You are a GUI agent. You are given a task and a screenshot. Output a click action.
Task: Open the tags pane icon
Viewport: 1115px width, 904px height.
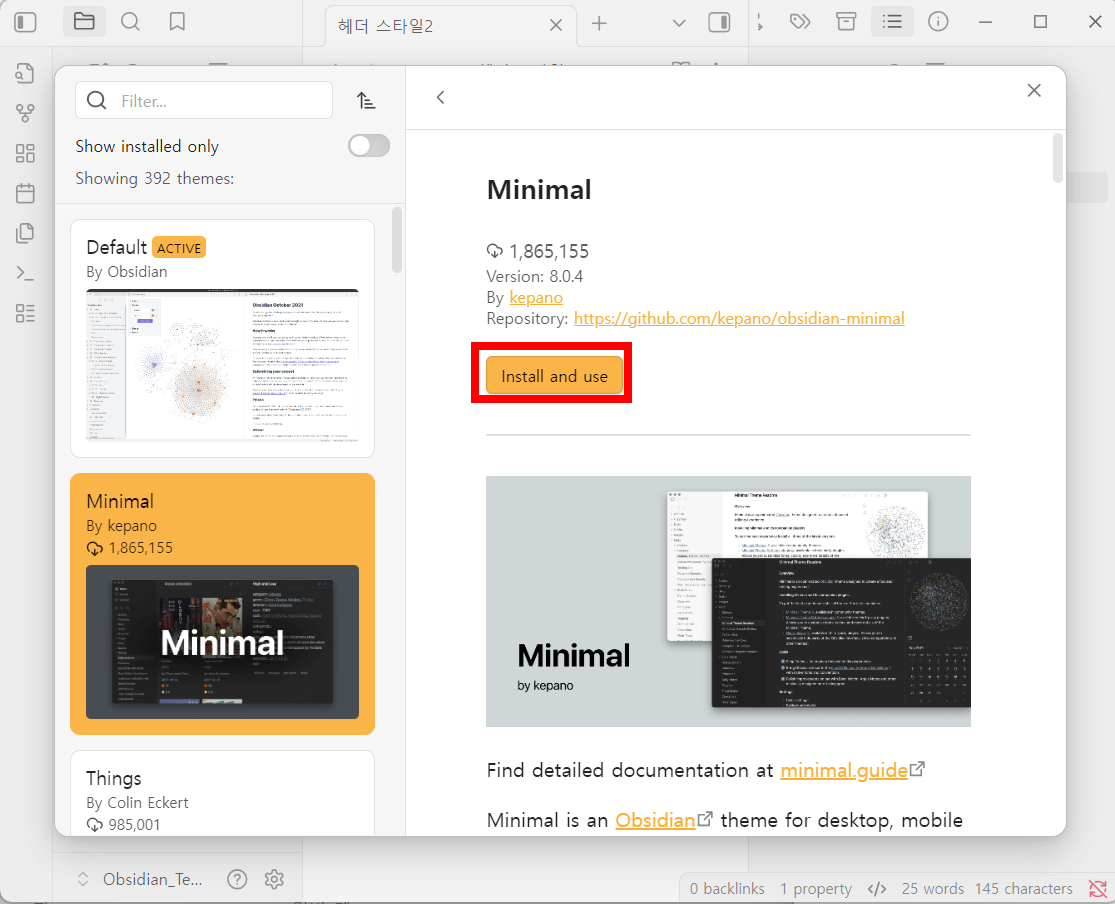click(800, 22)
